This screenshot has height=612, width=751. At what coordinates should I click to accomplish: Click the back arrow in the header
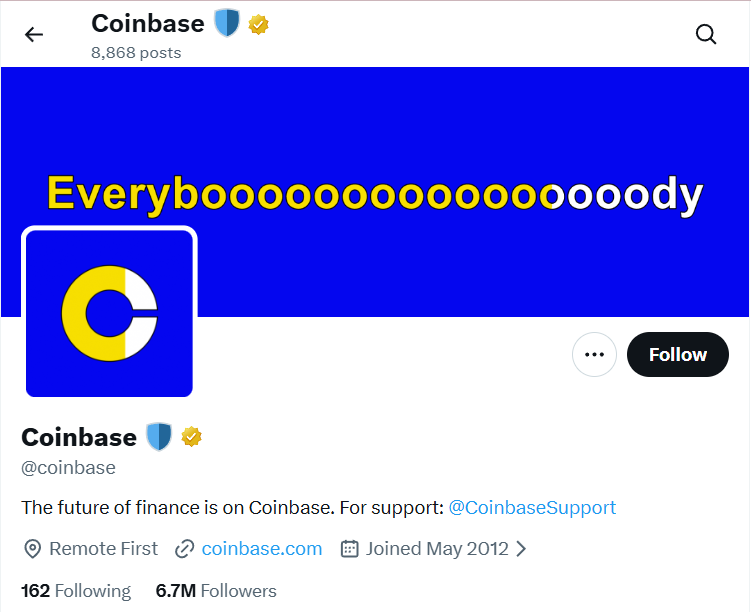tap(34, 35)
